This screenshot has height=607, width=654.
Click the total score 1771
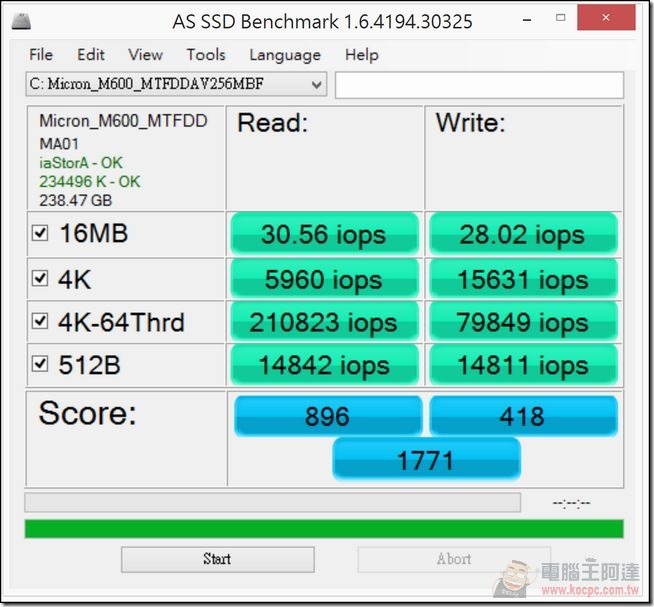(x=426, y=460)
